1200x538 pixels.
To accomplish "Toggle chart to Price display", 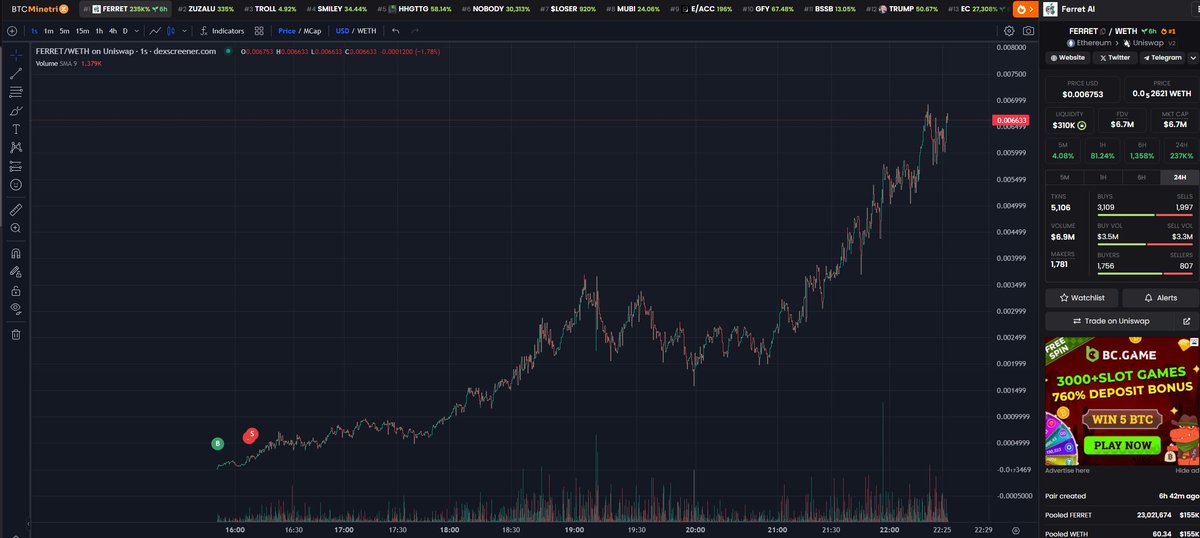I will pos(287,31).
